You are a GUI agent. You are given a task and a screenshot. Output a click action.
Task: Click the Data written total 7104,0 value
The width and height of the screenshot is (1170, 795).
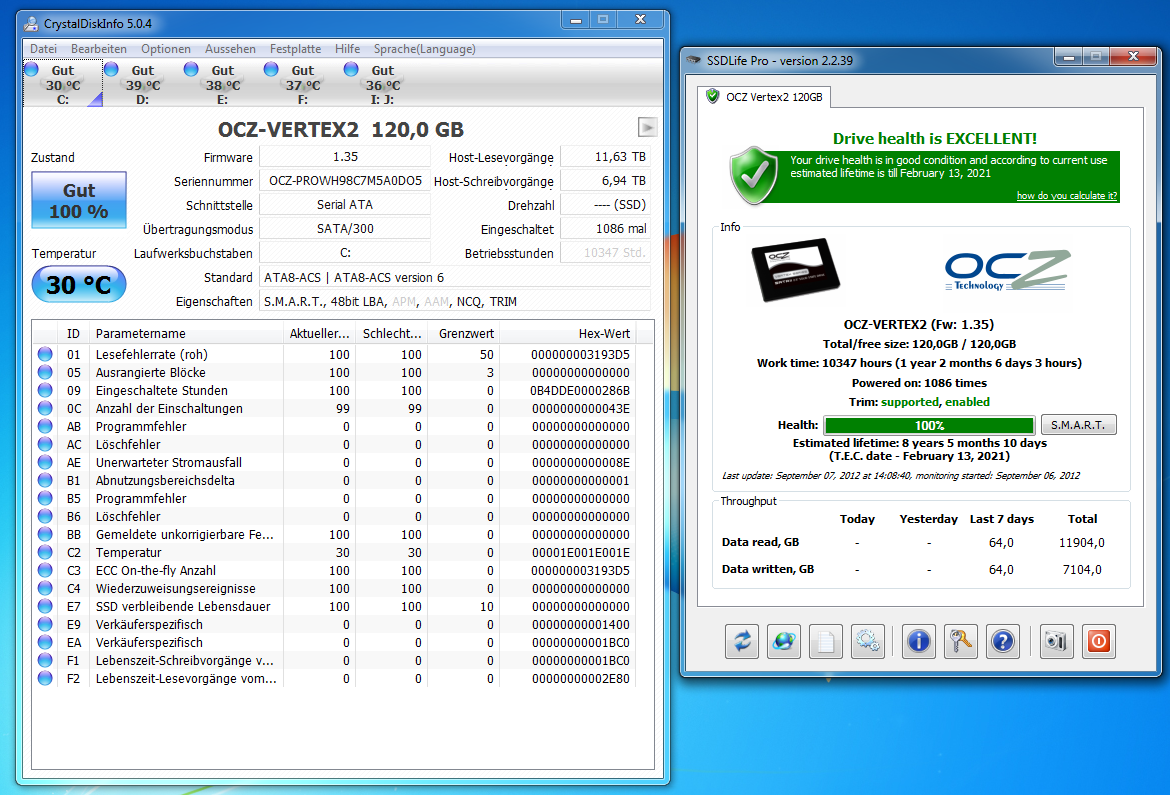point(1082,570)
